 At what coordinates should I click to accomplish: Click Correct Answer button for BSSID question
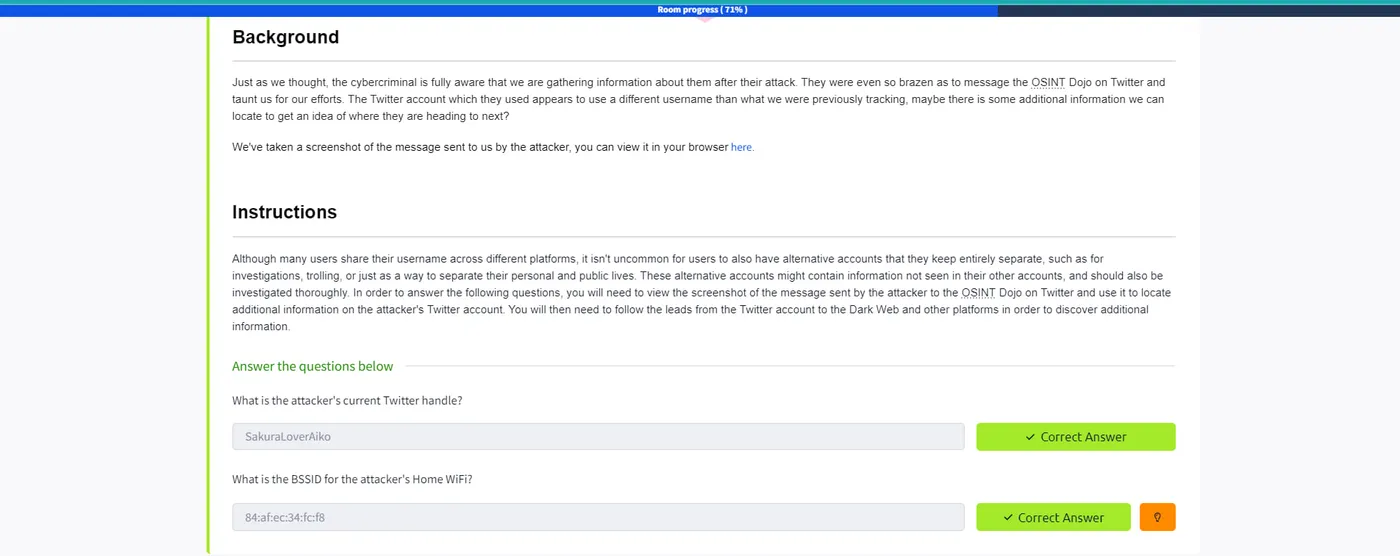[x=1054, y=517]
